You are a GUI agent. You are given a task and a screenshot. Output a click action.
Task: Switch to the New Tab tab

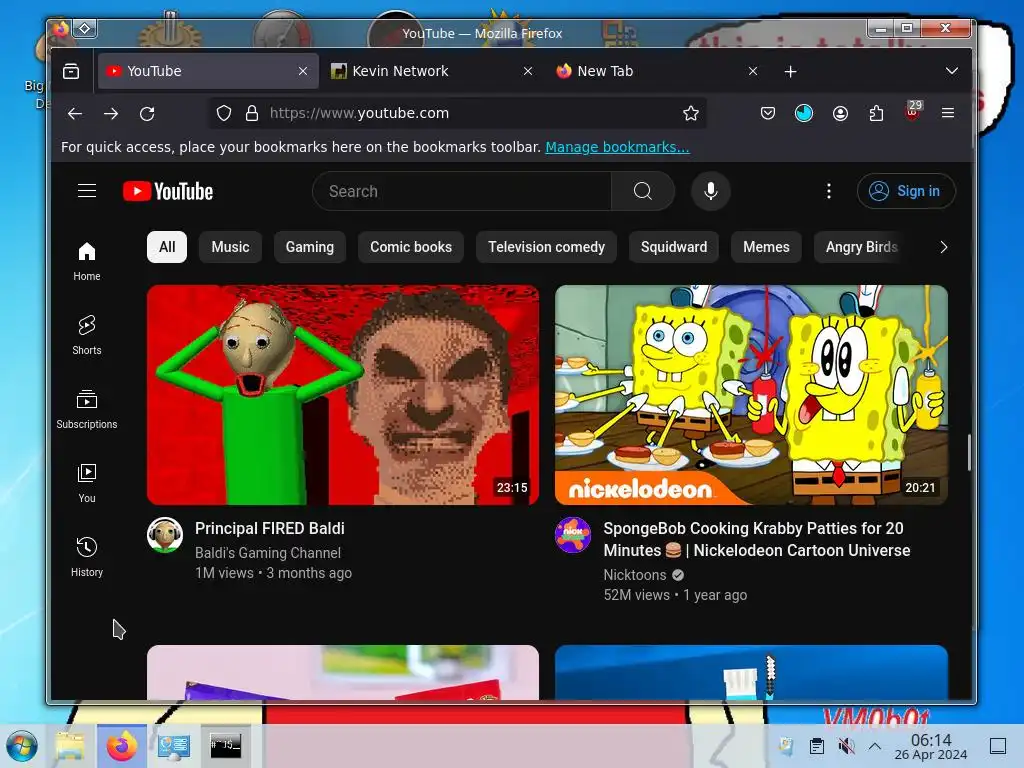pyautogui.click(x=655, y=71)
